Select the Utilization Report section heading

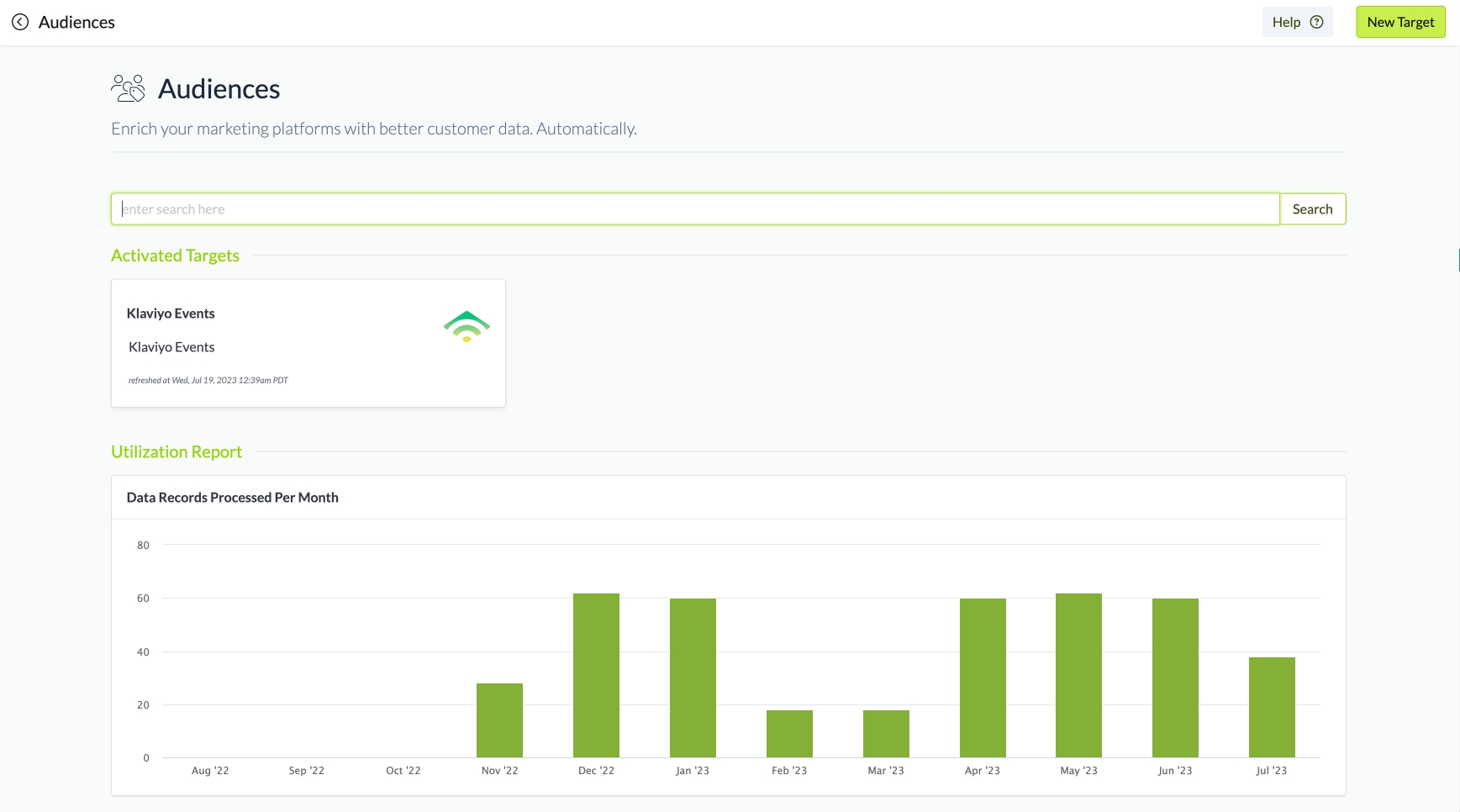click(x=177, y=452)
